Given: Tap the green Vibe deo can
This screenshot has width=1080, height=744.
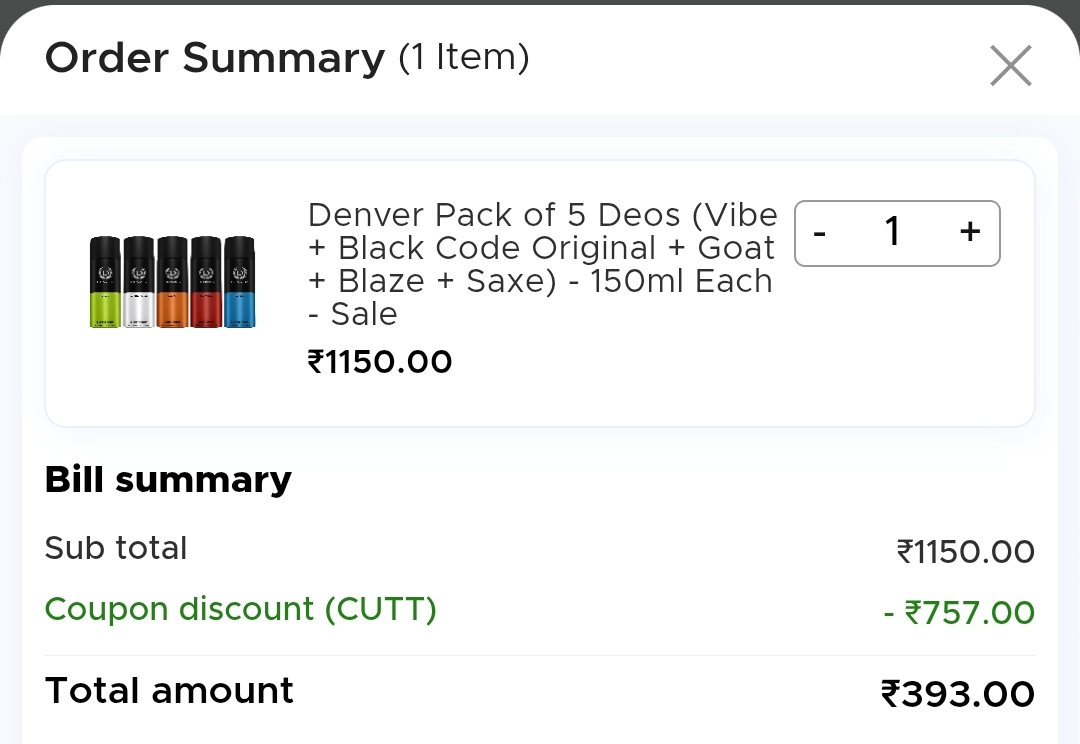Looking at the screenshot, I should (105, 282).
